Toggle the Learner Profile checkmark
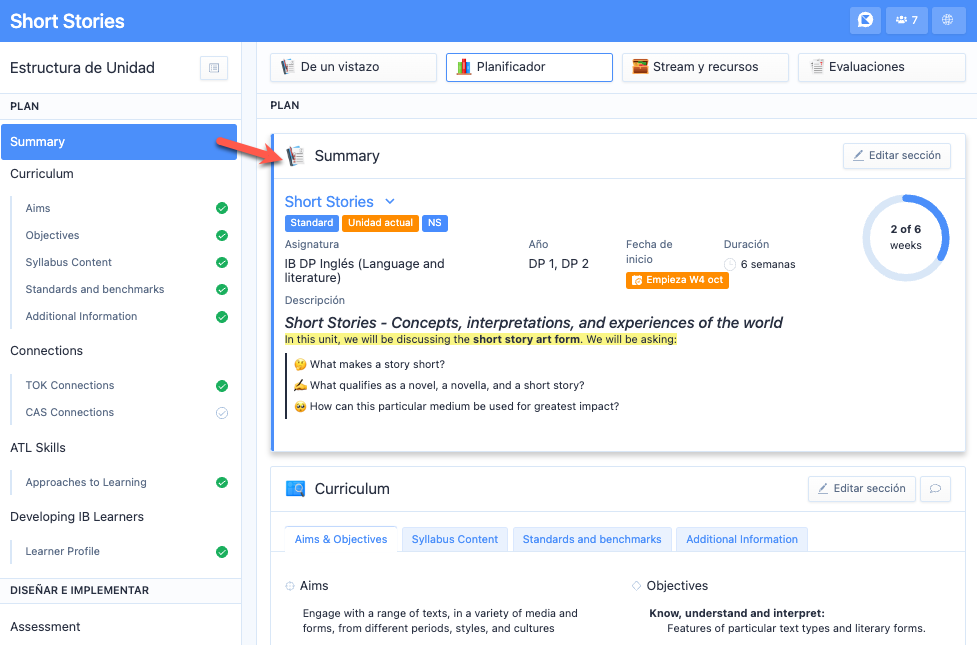977x645 pixels. tap(222, 552)
